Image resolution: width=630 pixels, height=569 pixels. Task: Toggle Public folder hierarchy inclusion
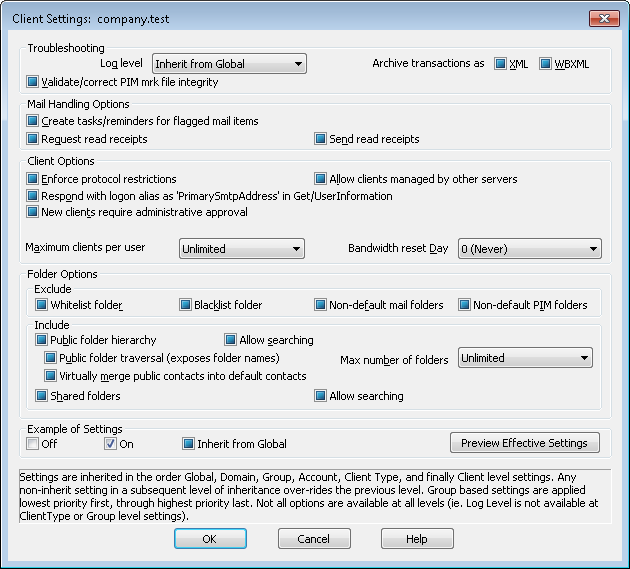(x=42, y=340)
